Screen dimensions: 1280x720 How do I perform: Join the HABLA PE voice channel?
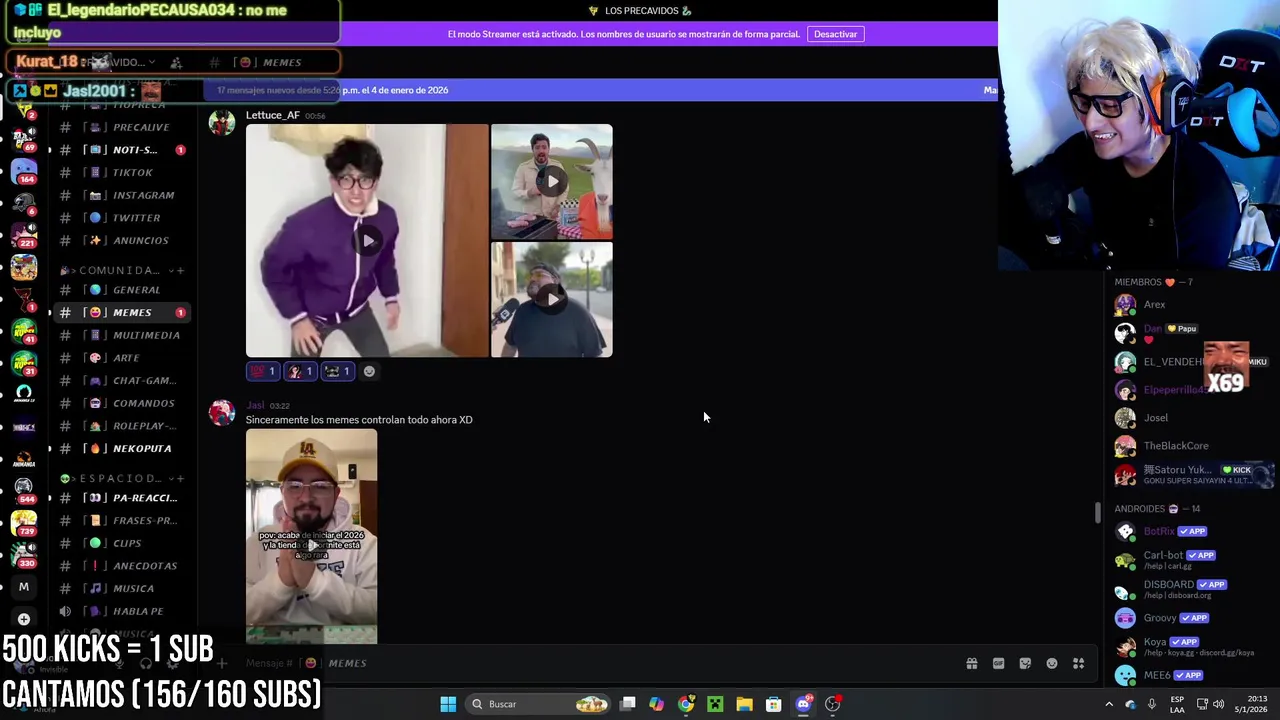(122, 611)
